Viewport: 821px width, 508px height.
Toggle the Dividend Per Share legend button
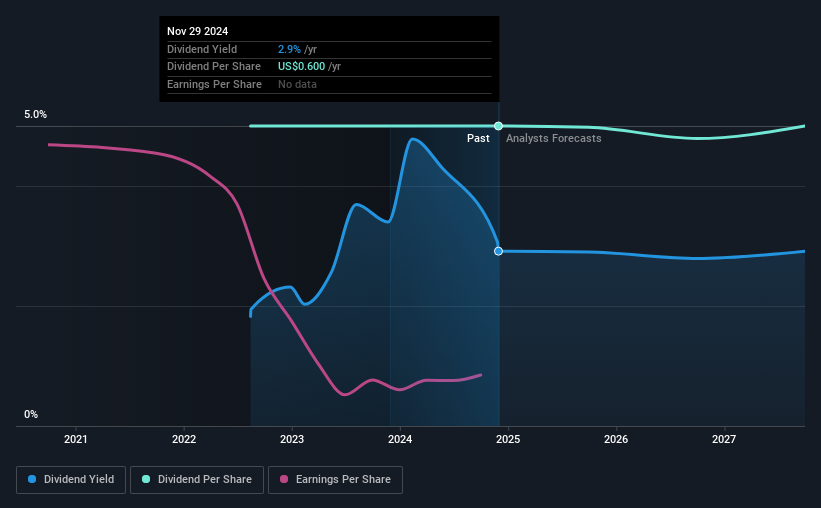[197, 480]
